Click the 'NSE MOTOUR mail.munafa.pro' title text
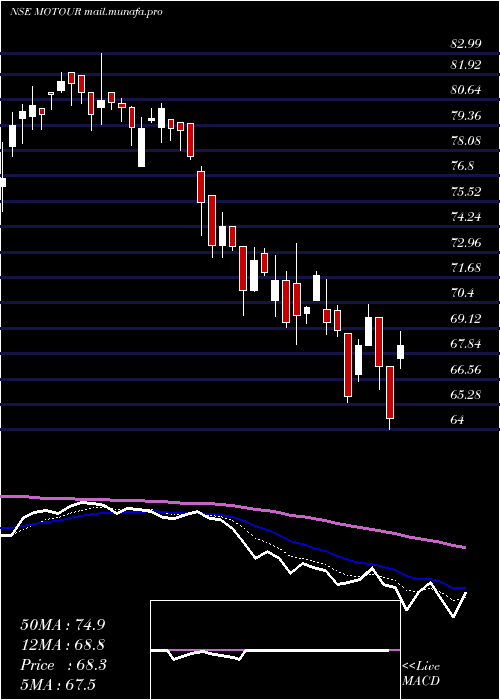 [x=86, y=12]
